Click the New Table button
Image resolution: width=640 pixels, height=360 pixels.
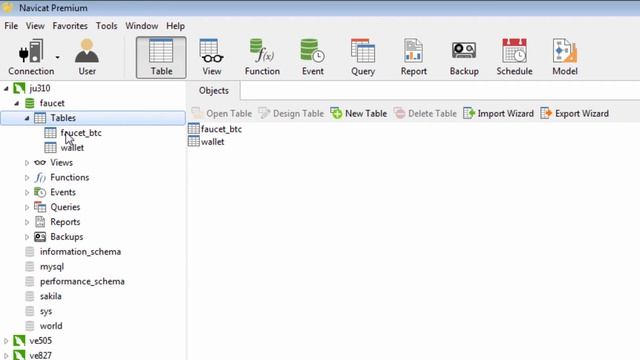point(359,113)
